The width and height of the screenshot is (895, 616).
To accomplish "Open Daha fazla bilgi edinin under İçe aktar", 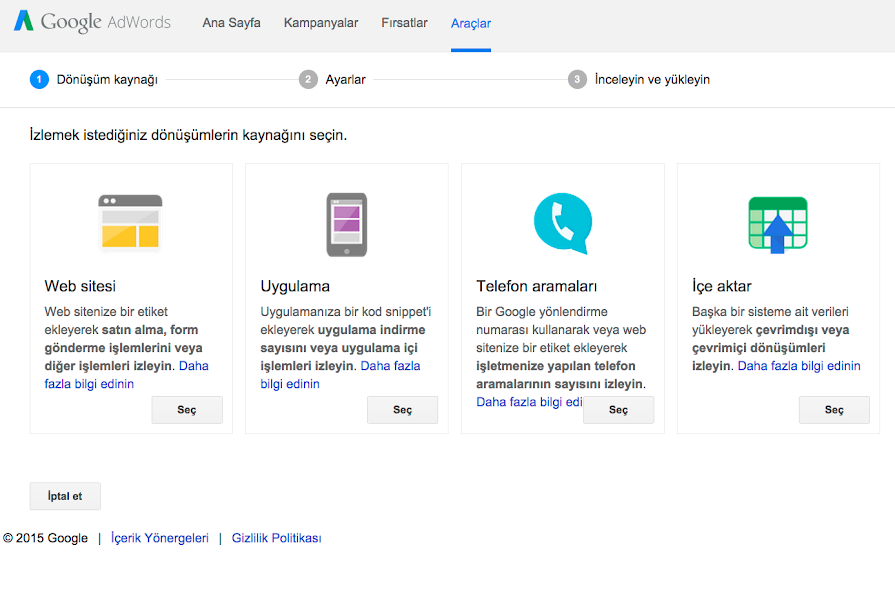I will [798, 366].
